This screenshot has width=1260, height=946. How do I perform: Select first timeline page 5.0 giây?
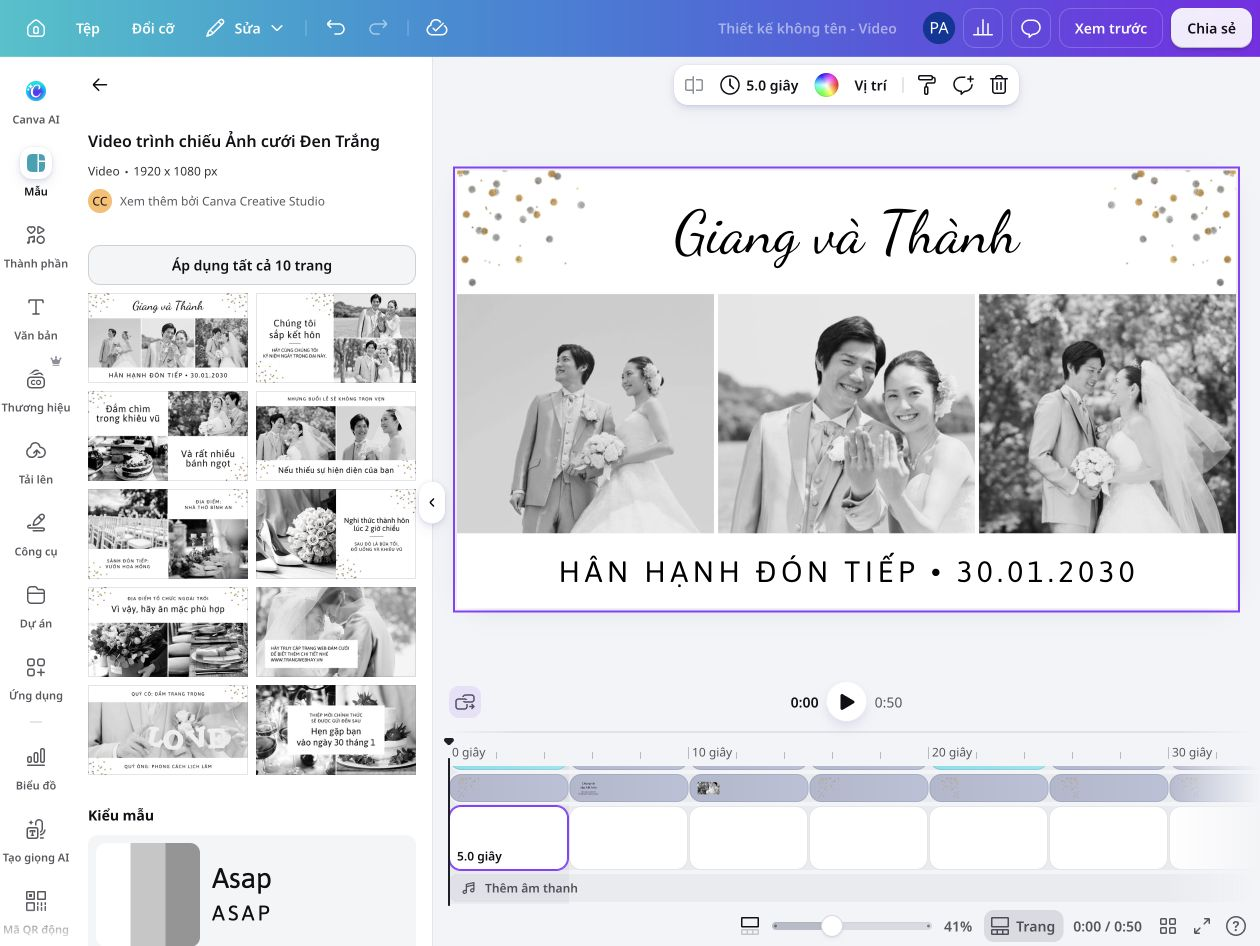[509, 838]
